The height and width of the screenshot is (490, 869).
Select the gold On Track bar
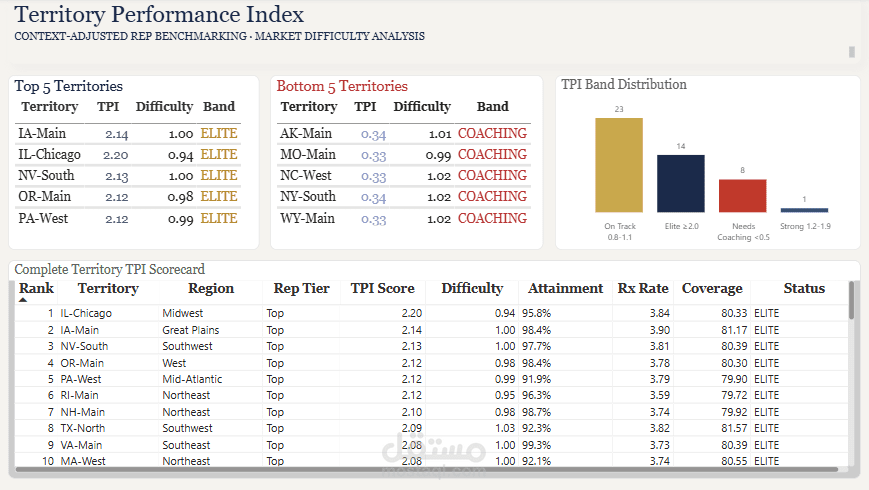pos(619,165)
